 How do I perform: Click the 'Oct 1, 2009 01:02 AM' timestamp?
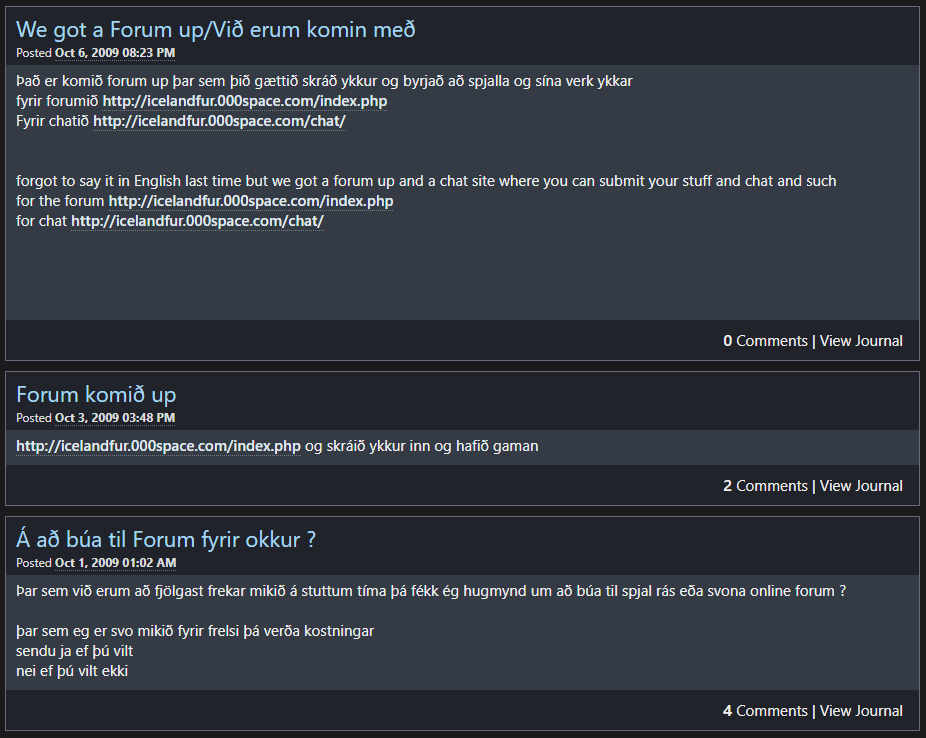tap(115, 562)
